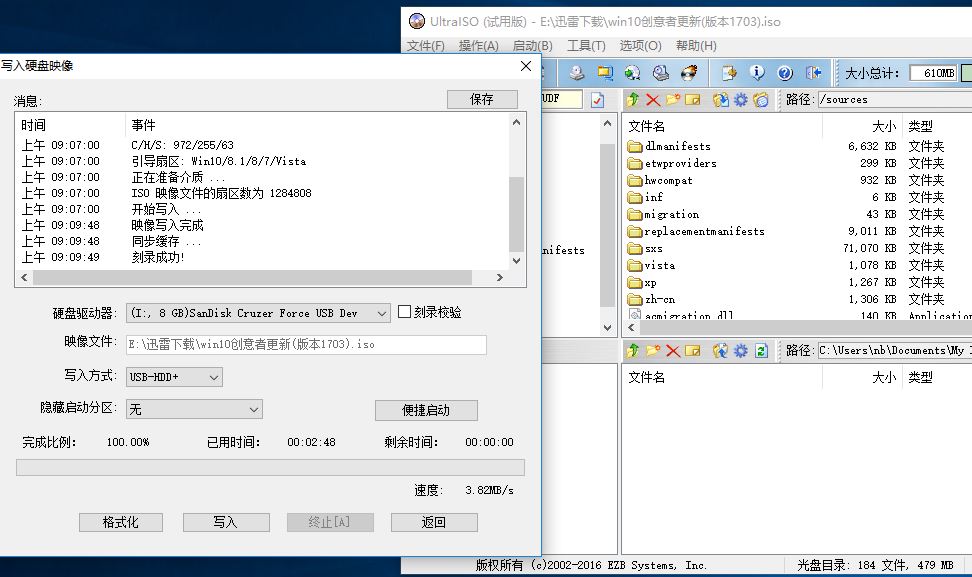
Task: Select the etwproviders folder
Action: (672, 164)
